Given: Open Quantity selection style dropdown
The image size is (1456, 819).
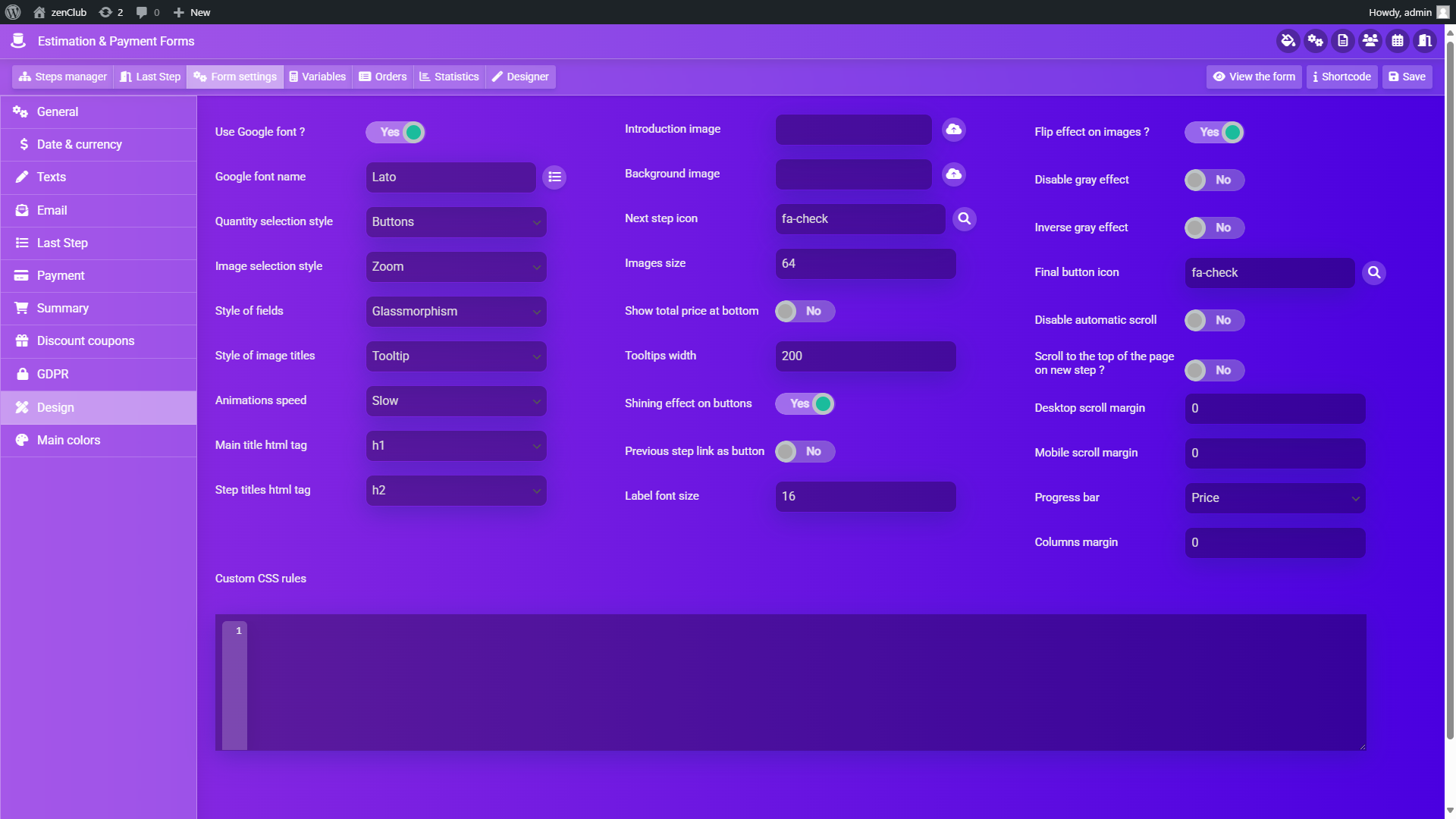Looking at the screenshot, I should pyautogui.click(x=456, y=222).
